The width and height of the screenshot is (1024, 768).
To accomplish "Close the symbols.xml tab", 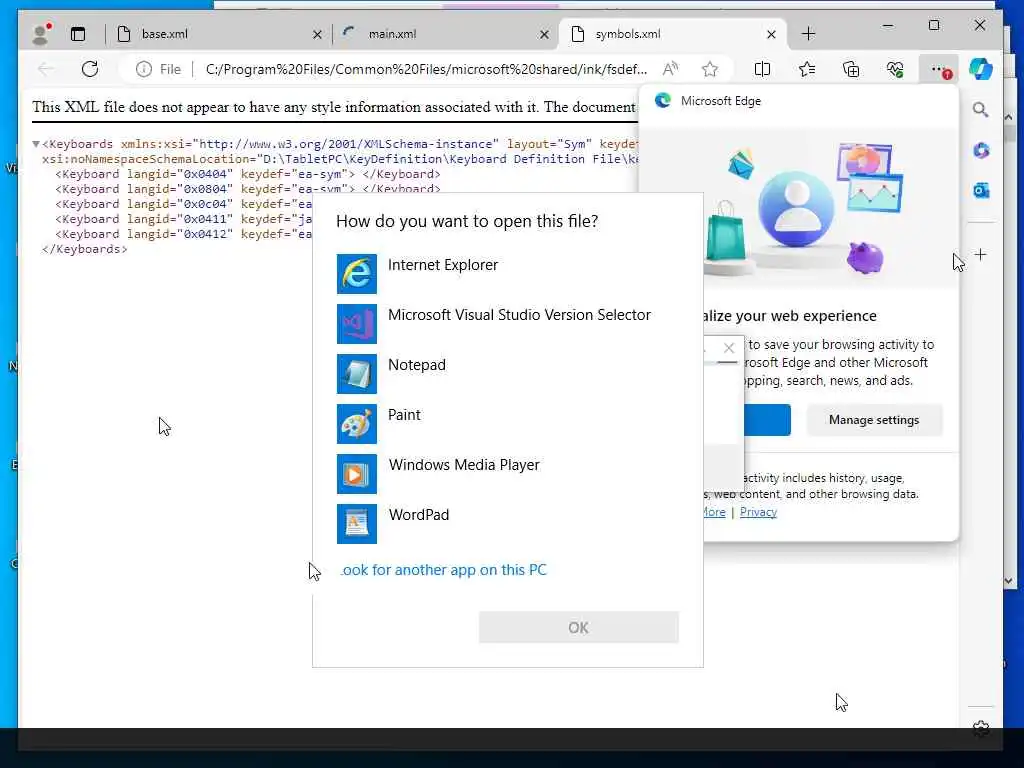I will 771,35.
